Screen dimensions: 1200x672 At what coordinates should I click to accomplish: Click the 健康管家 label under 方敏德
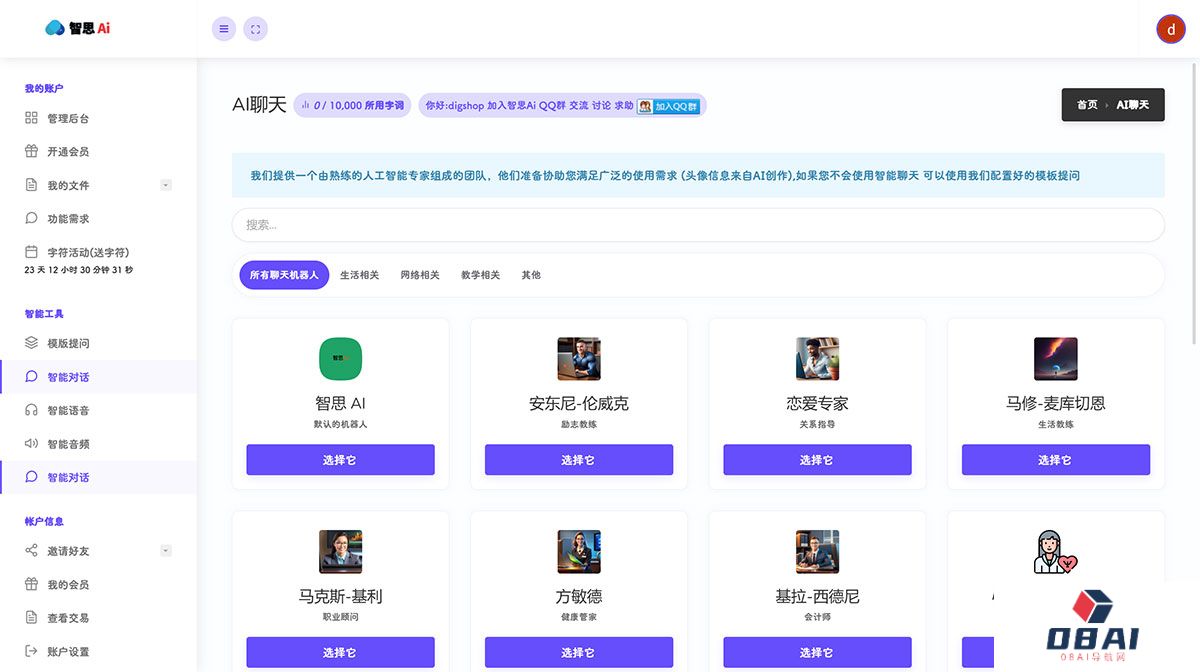tap(579, 617)
